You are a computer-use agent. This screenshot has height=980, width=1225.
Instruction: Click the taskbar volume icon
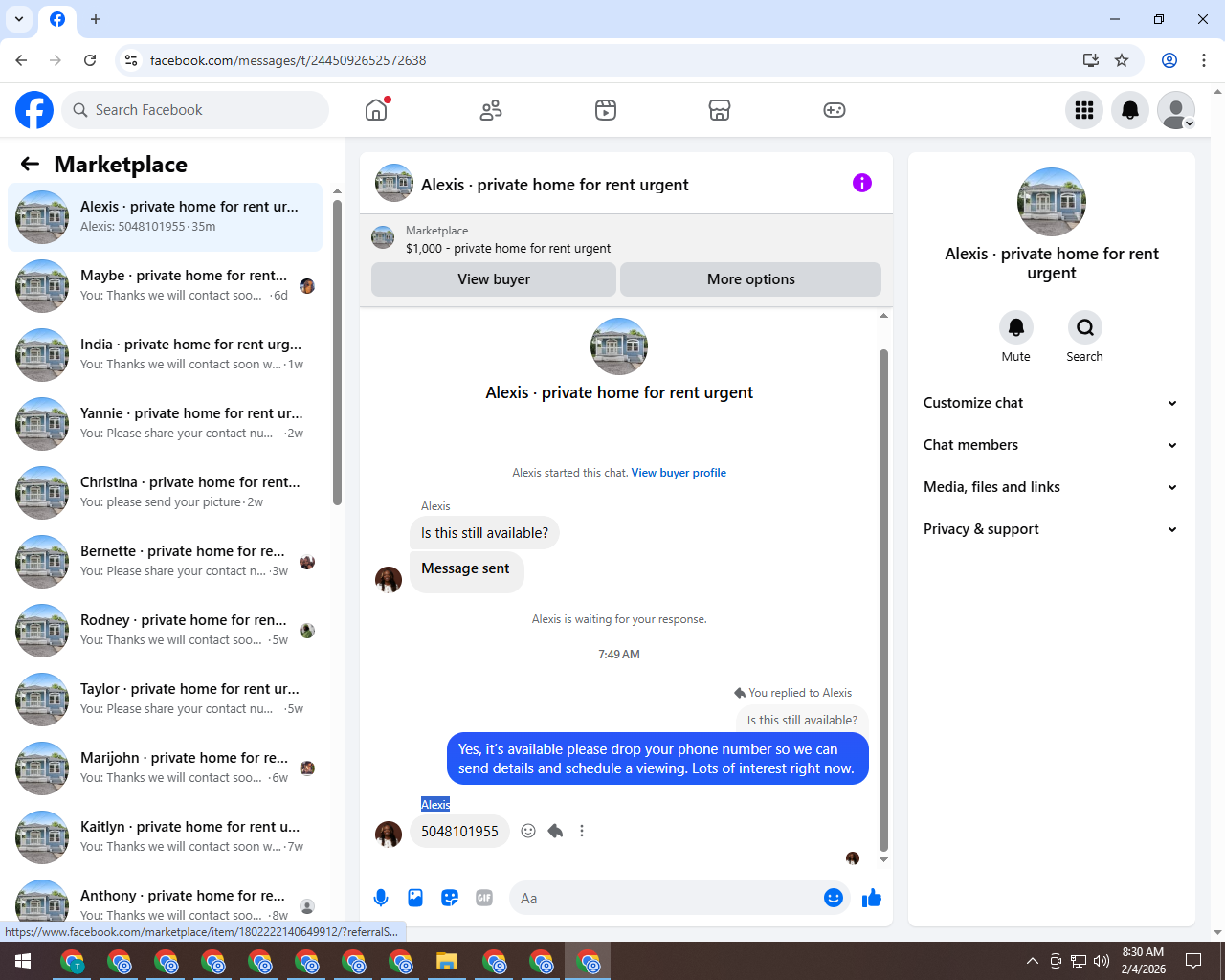point(1102,961)
